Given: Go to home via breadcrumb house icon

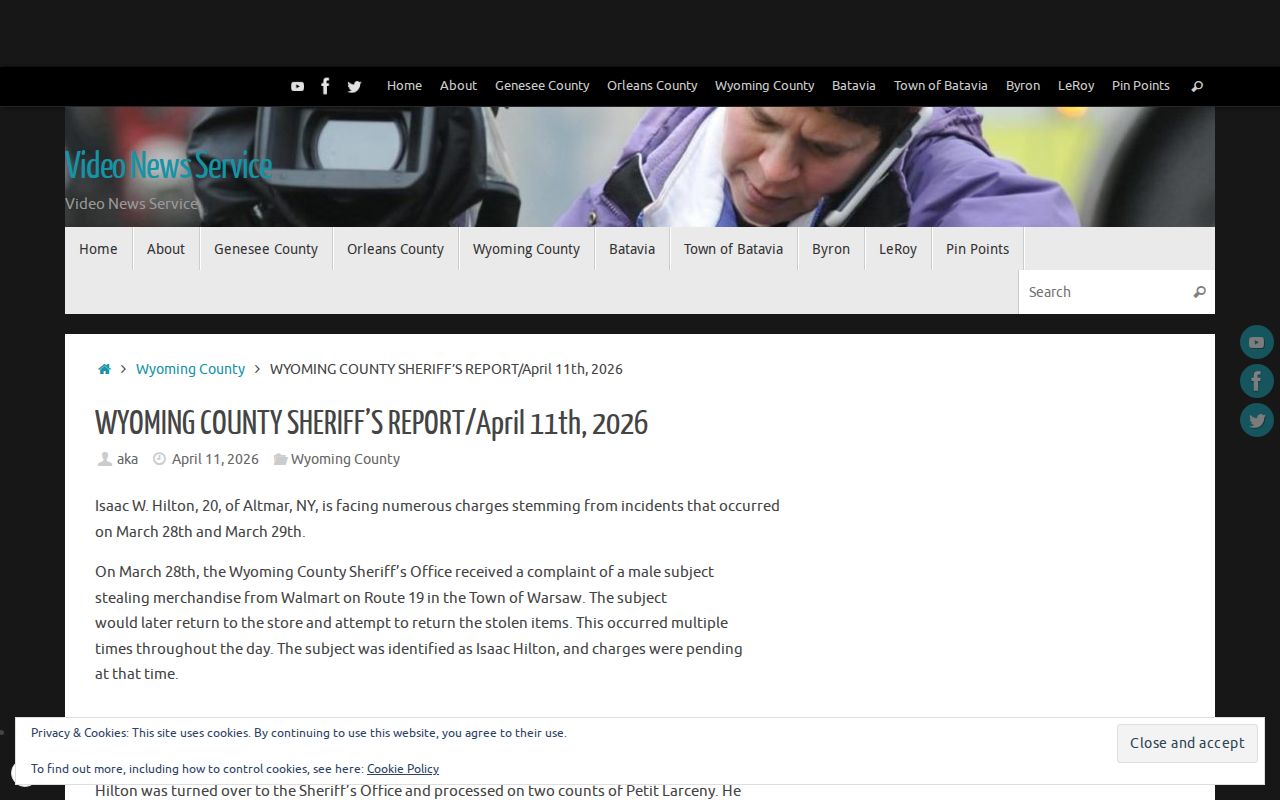Looking at the screenshot, I should (x=104, y=369).
